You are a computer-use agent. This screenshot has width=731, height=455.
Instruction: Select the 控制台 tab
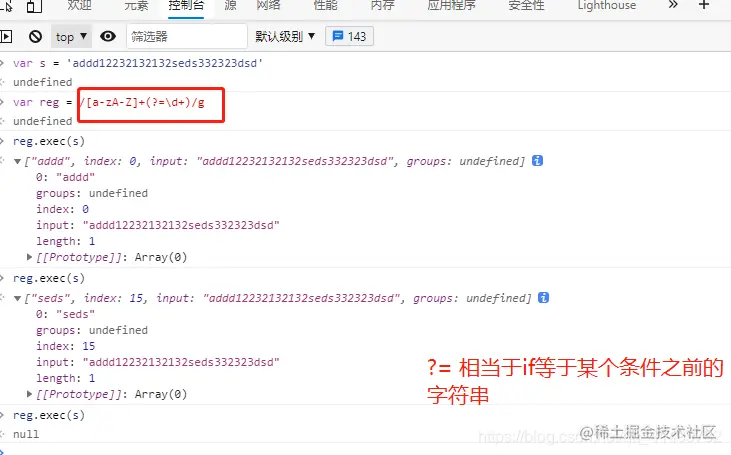[x=186, y=6]
